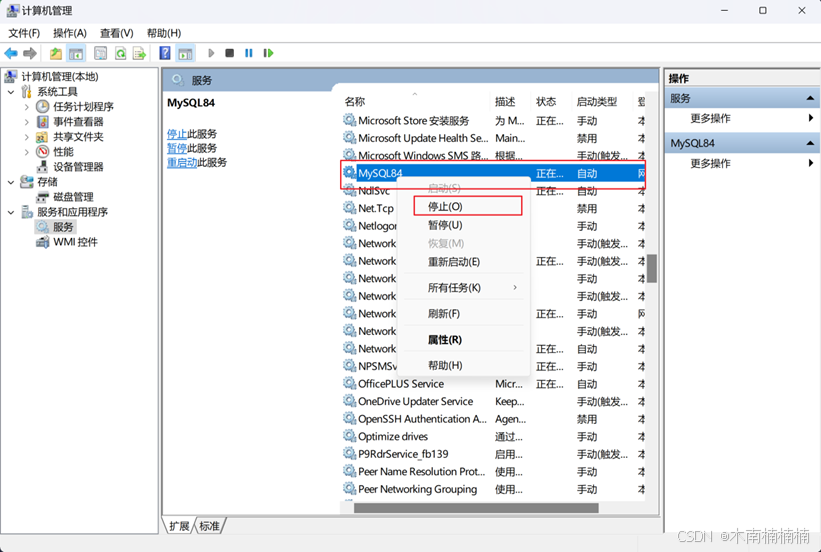
Task: Click the Back arrow toolbar icon
Action: click(10, 53)
